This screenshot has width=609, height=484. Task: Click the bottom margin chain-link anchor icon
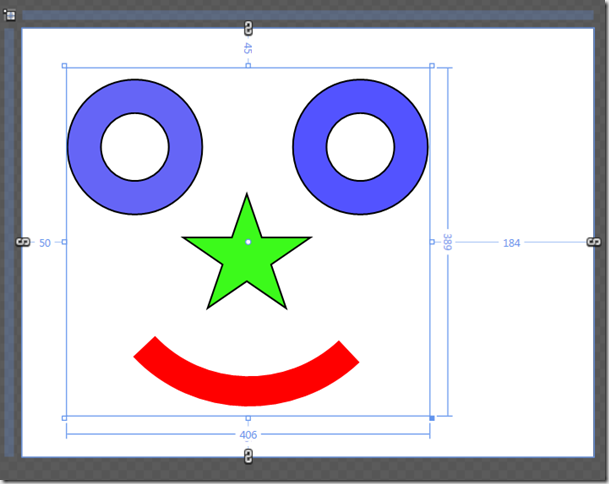[248, 456]
